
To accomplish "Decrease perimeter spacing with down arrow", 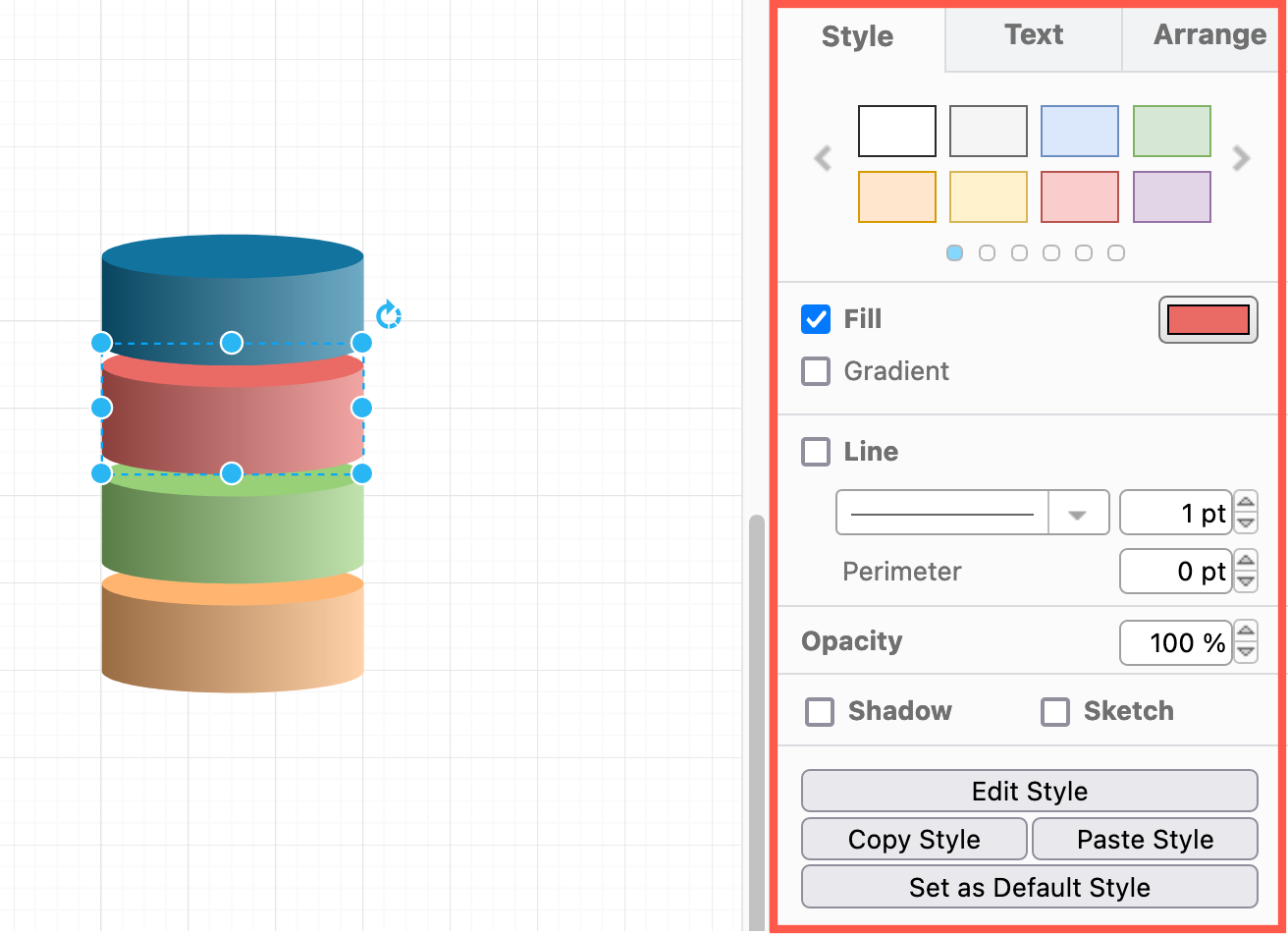I will tap(1246, 581).
